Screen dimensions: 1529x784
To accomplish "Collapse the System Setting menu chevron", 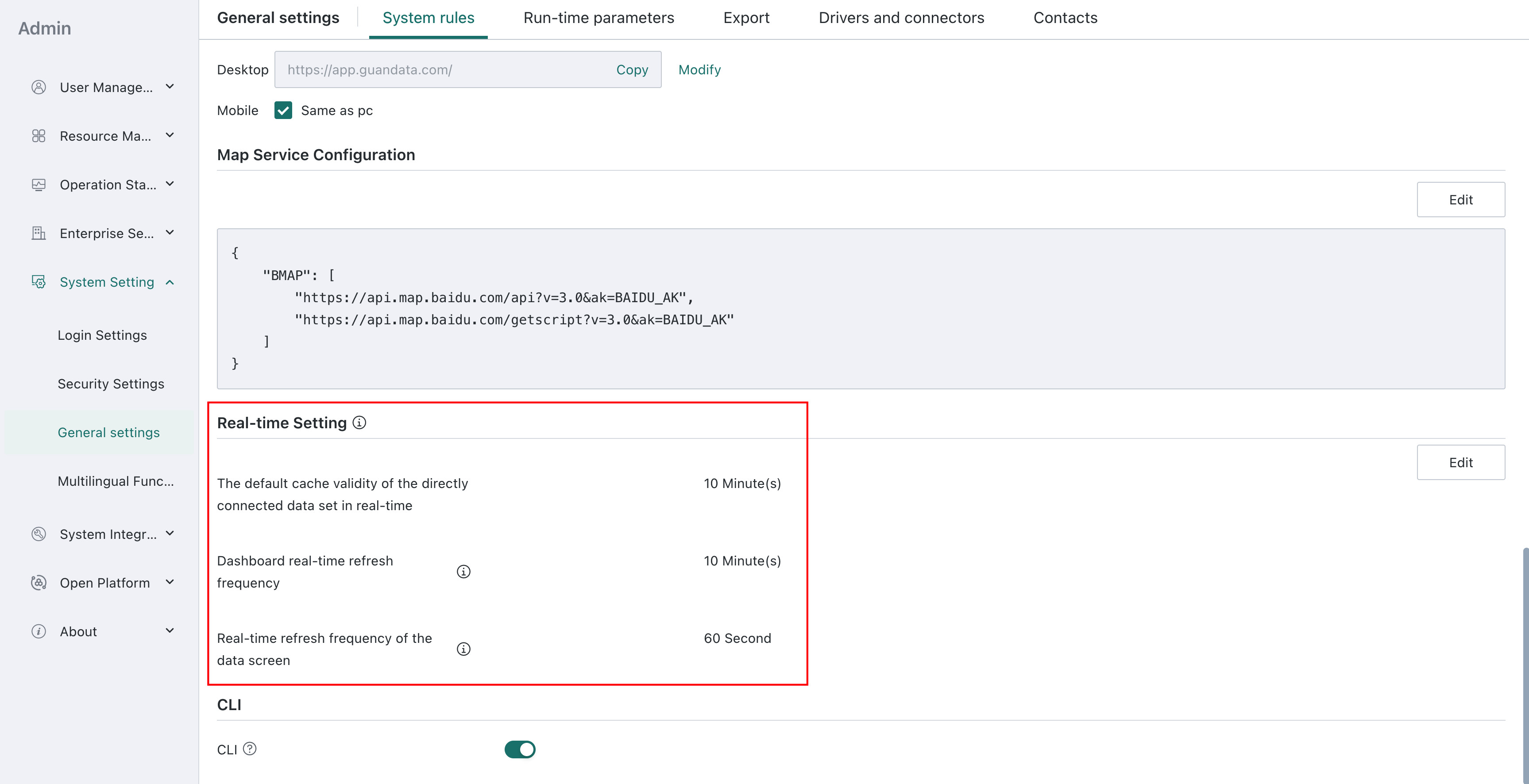I will (x=170, y=282).
